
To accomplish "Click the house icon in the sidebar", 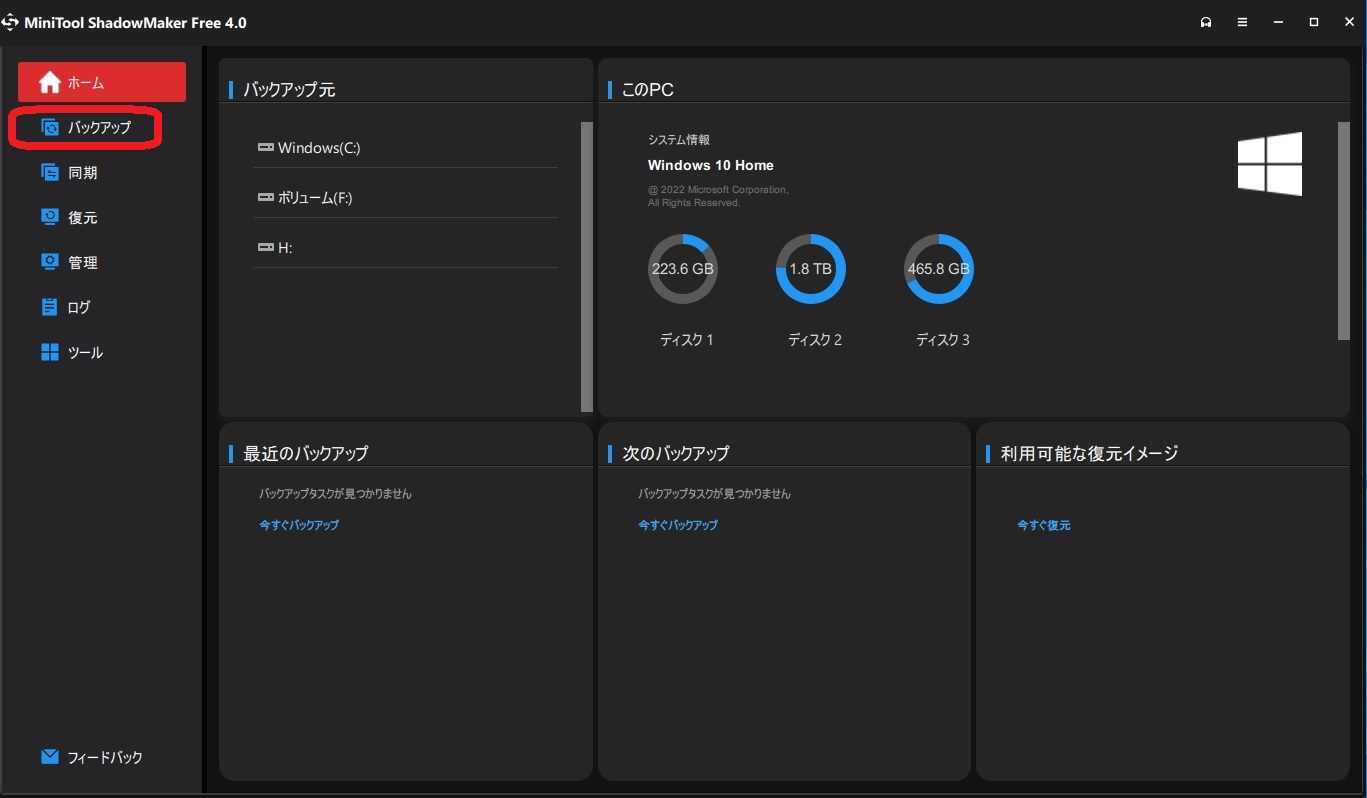I will (50, 82).
